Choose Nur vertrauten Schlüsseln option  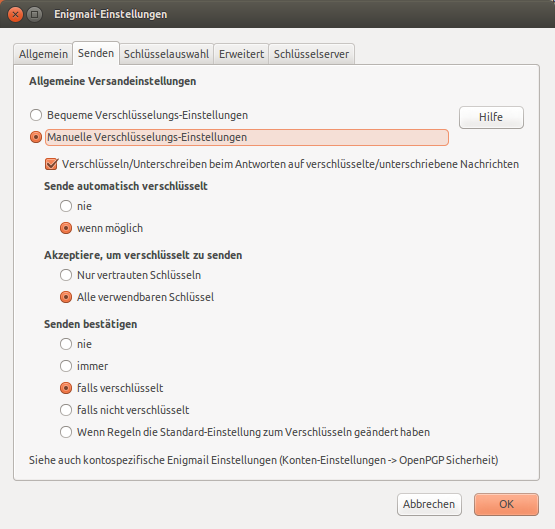point(66,275)
